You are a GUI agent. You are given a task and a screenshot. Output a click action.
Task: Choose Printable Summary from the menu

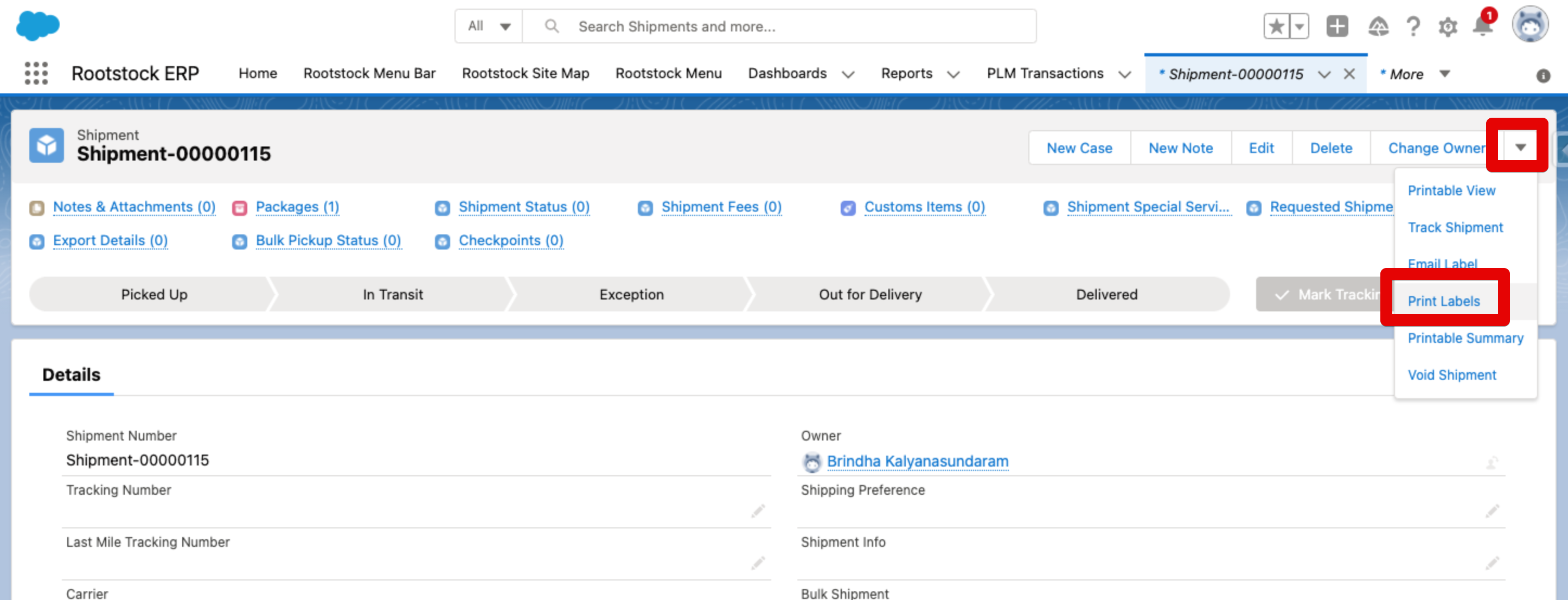click(x=1465, y=339)
